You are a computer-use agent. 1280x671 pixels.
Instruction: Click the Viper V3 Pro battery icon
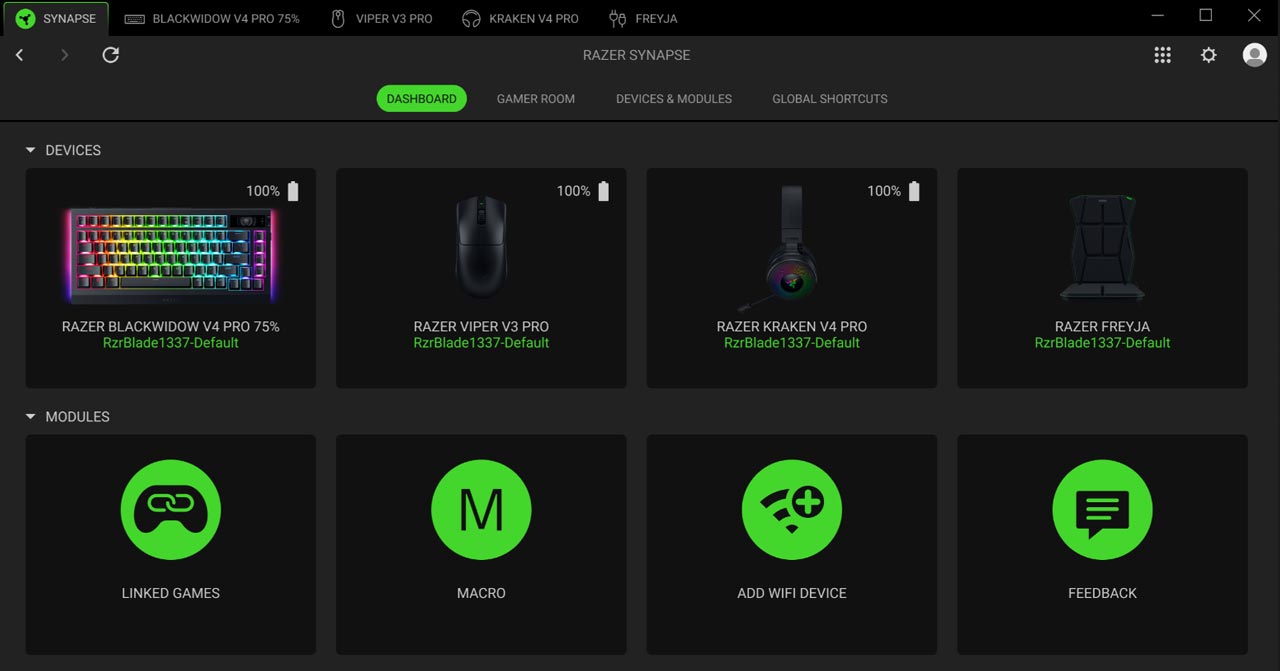pos(603,191)
